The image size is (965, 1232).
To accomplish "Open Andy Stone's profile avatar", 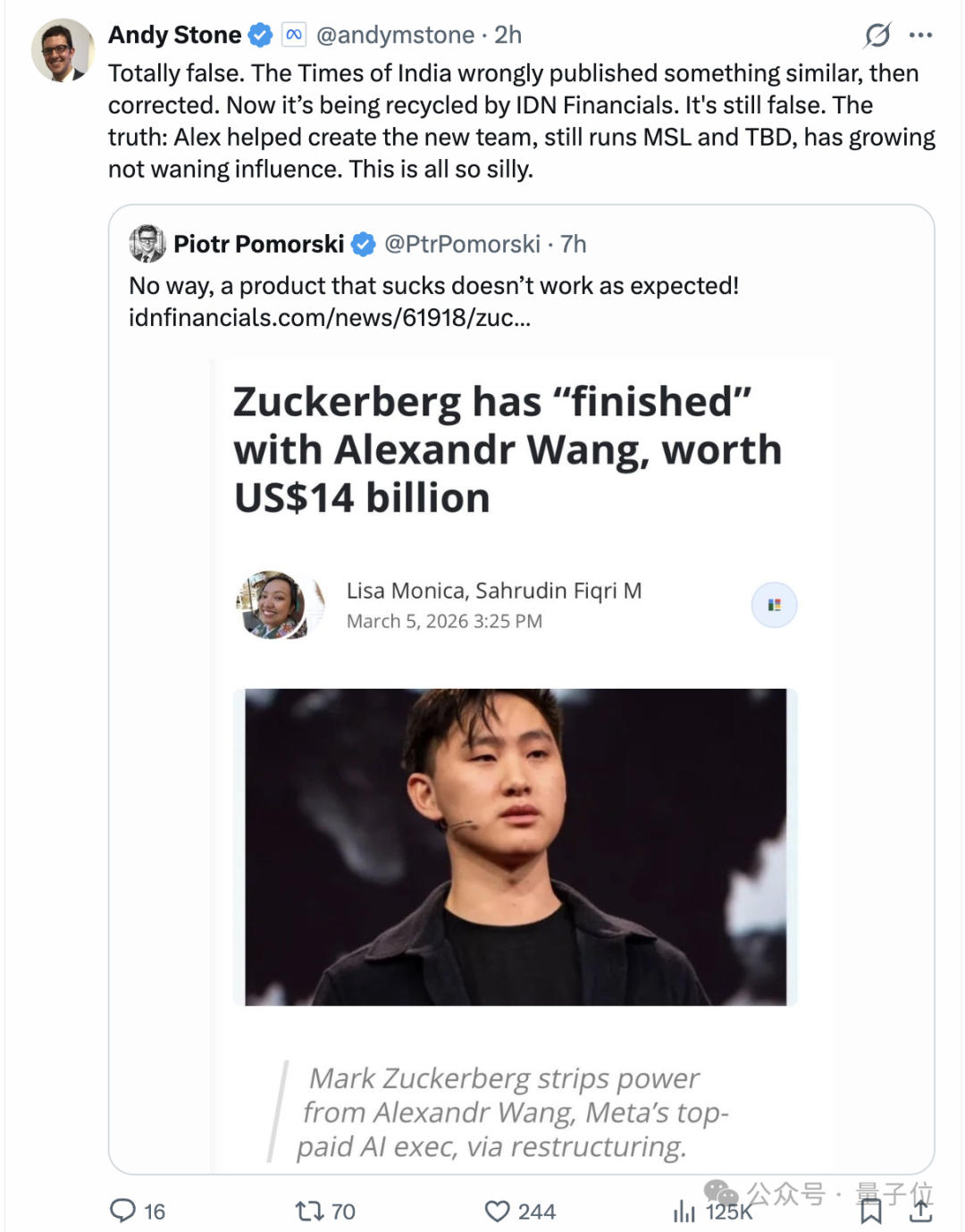I will tap(63, 50).
